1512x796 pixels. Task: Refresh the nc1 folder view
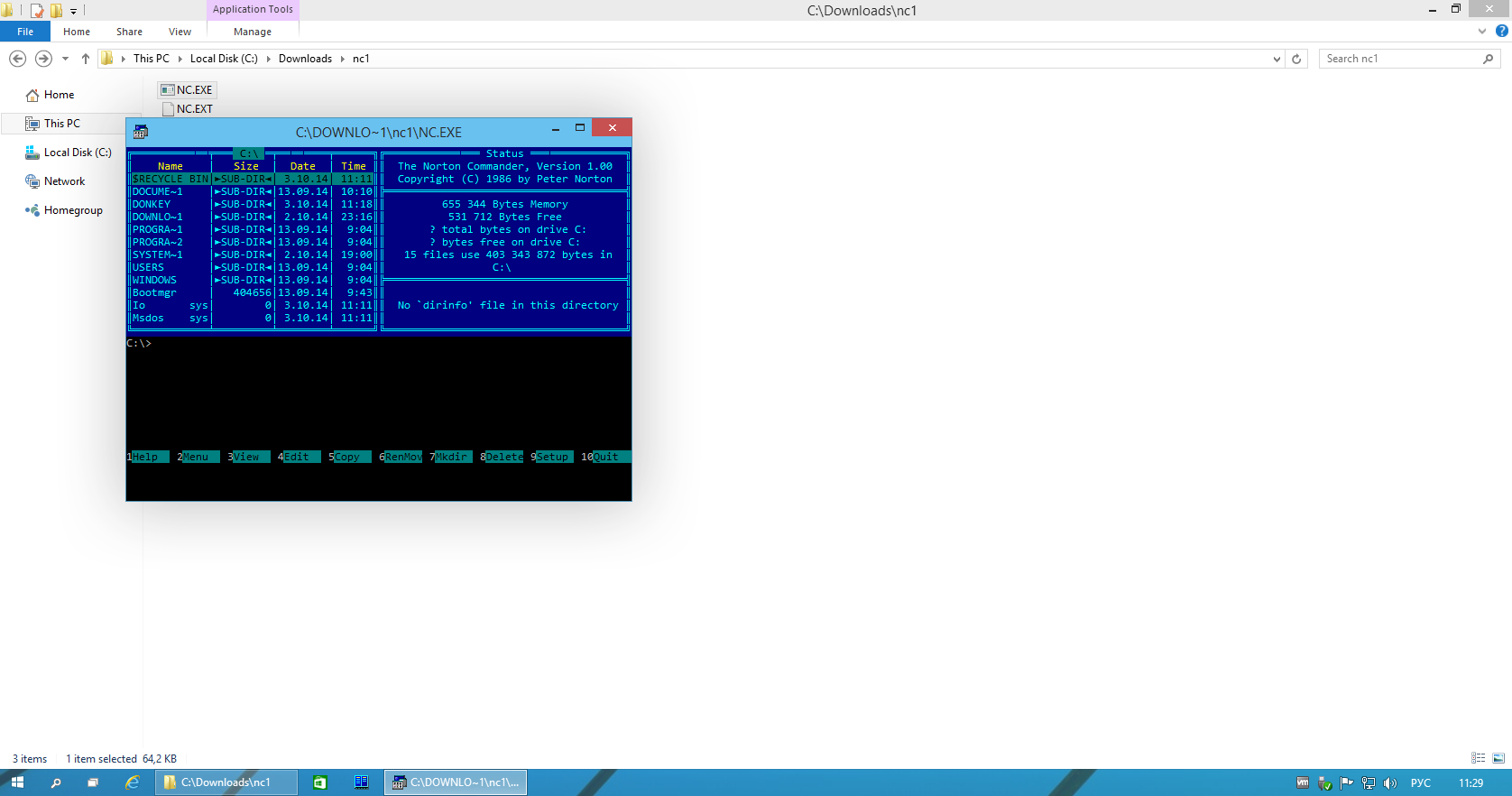point(1296,59)
